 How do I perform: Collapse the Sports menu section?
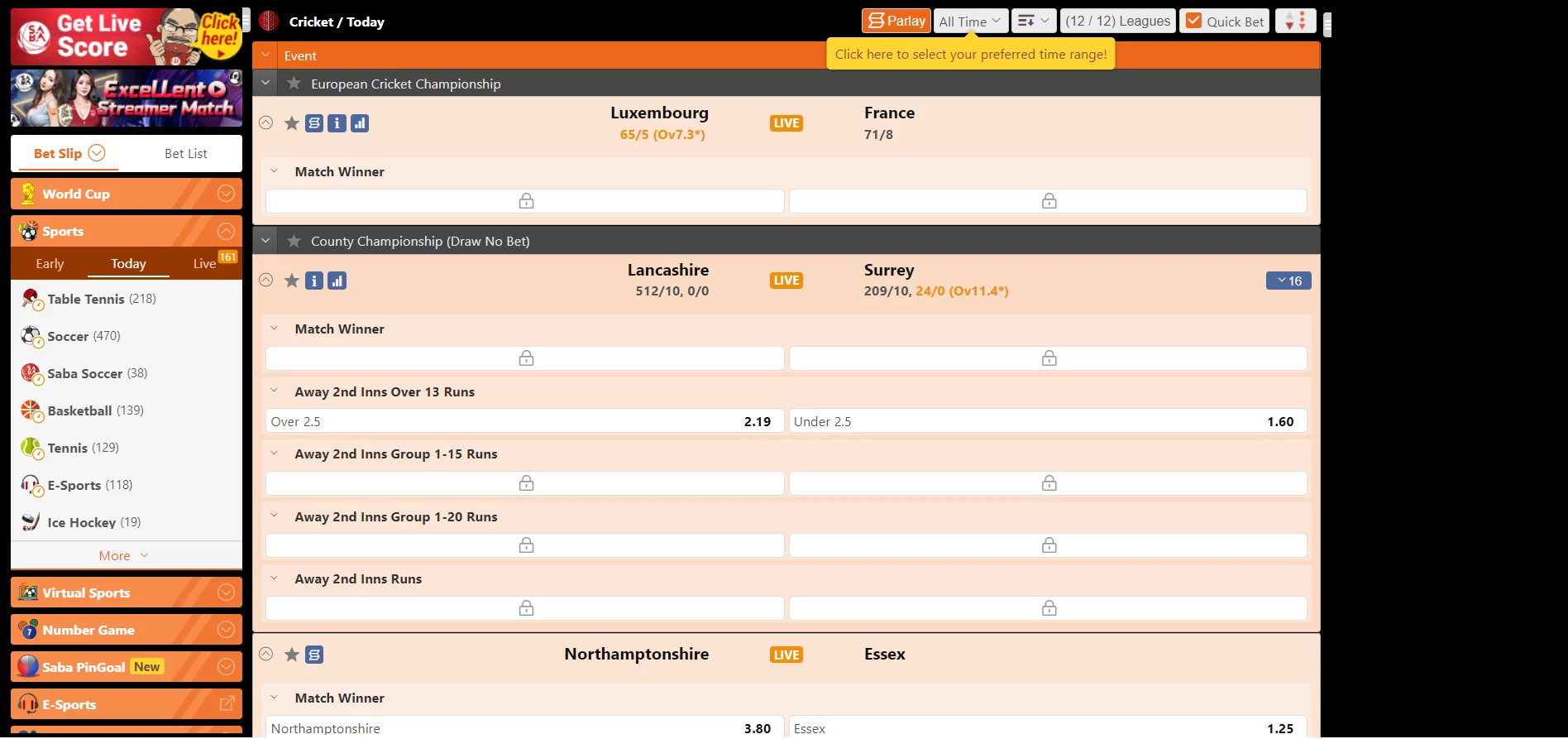coord(127,231)
